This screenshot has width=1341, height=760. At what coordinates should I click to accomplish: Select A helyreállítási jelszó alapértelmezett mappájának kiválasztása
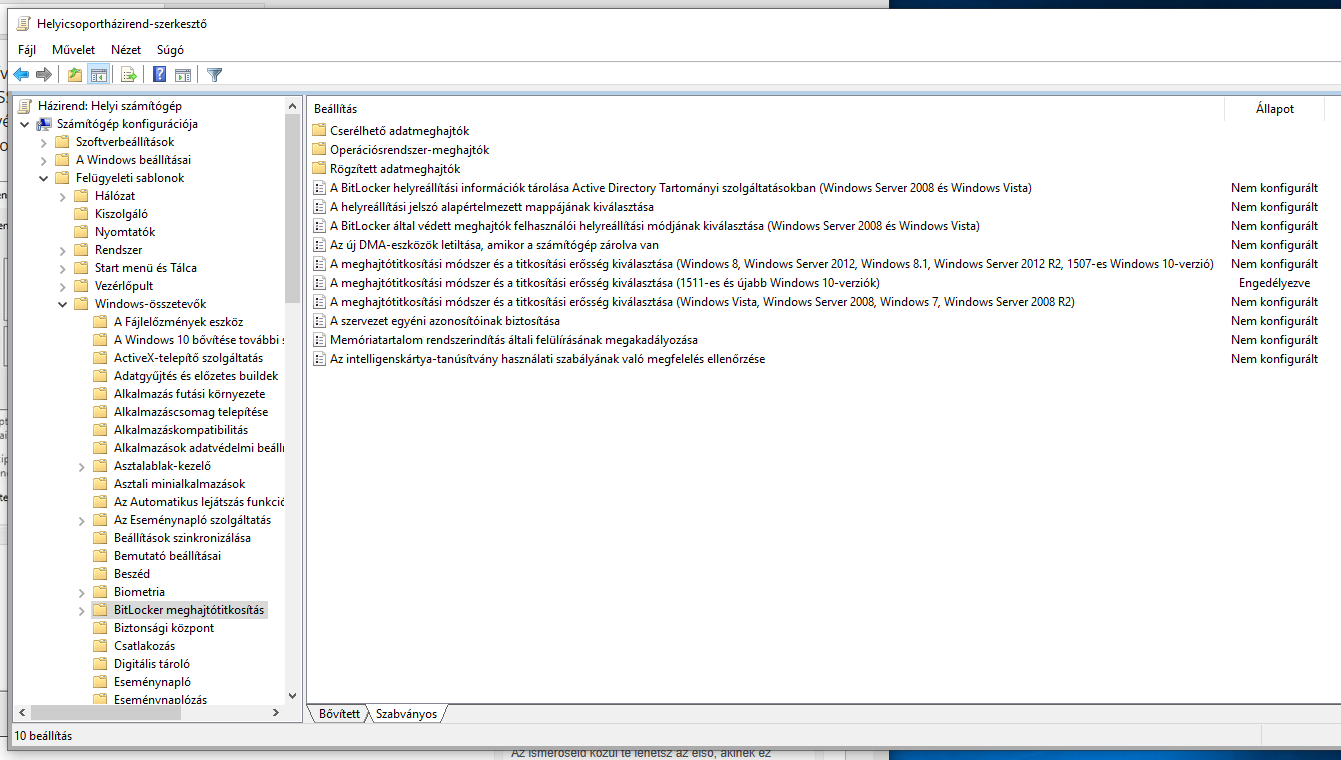[x=492, y=207]
